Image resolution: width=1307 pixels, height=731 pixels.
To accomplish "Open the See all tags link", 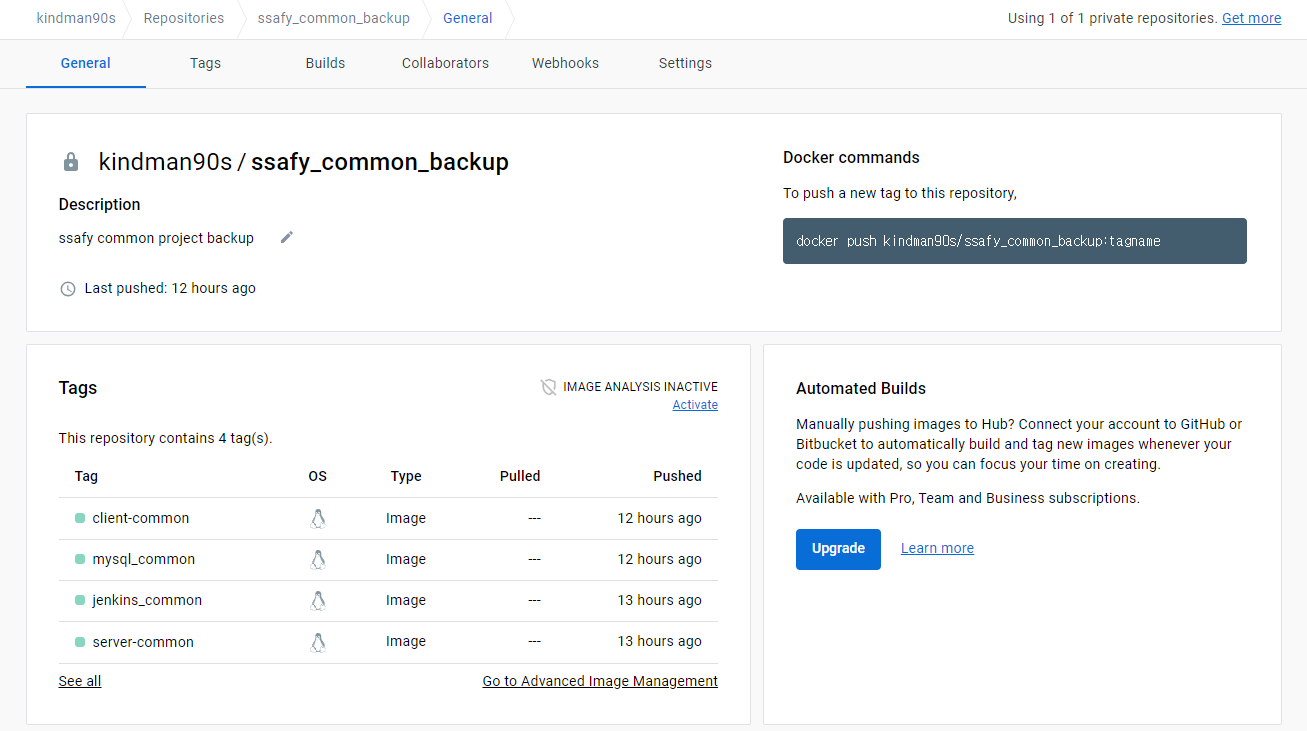I will [80, 681].
